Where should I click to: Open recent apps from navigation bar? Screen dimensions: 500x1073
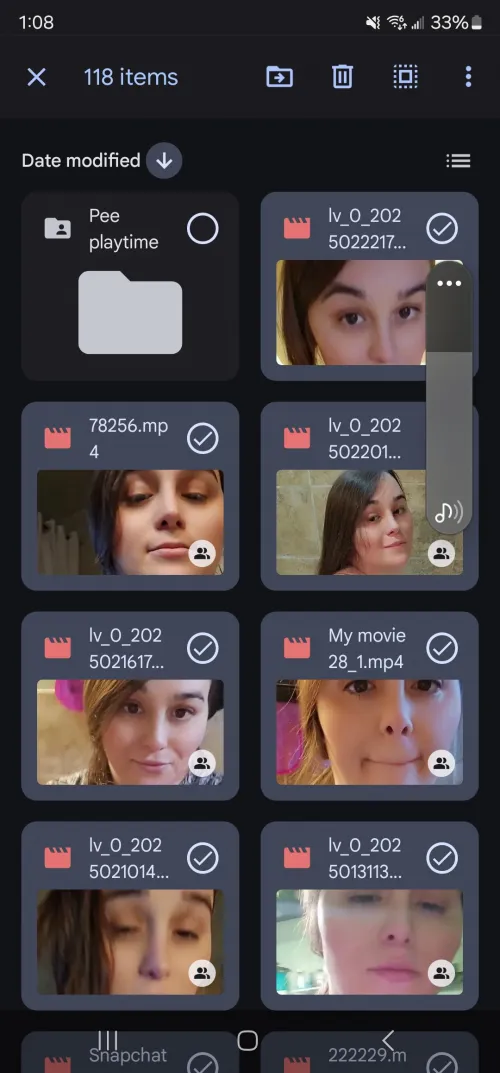click(x=108, y=1041)
